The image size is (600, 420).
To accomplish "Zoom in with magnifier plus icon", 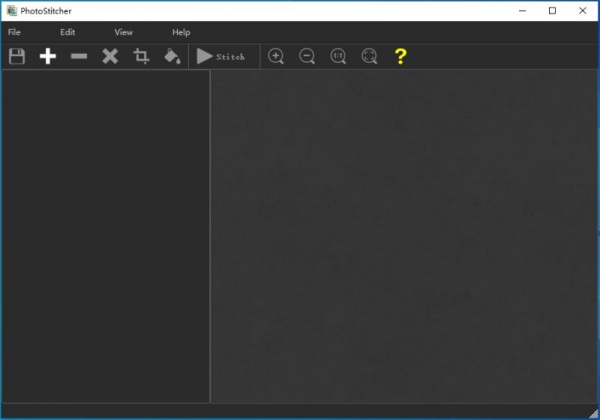I will pos(276,56).
